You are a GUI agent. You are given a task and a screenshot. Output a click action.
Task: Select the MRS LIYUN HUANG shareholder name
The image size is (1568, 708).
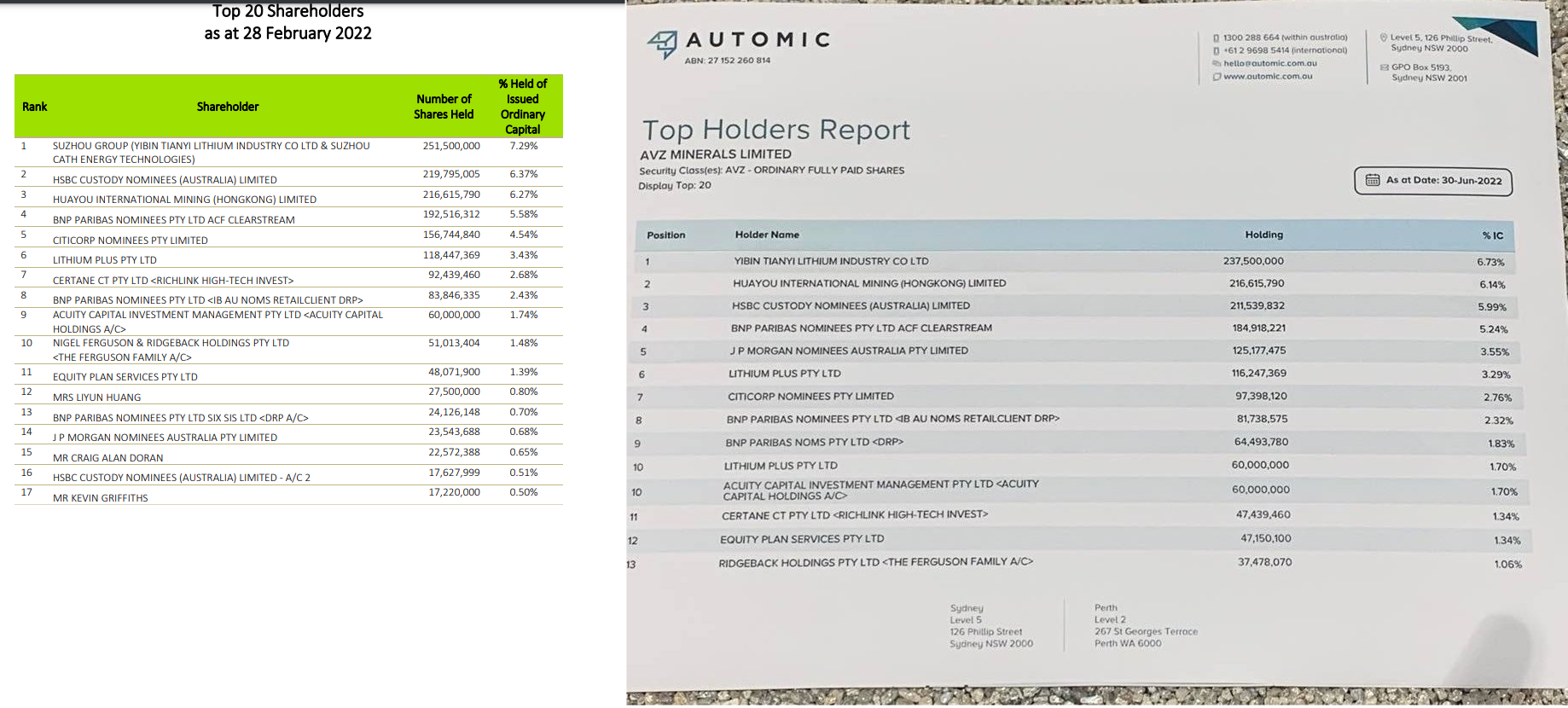click(x=96, y=398)
